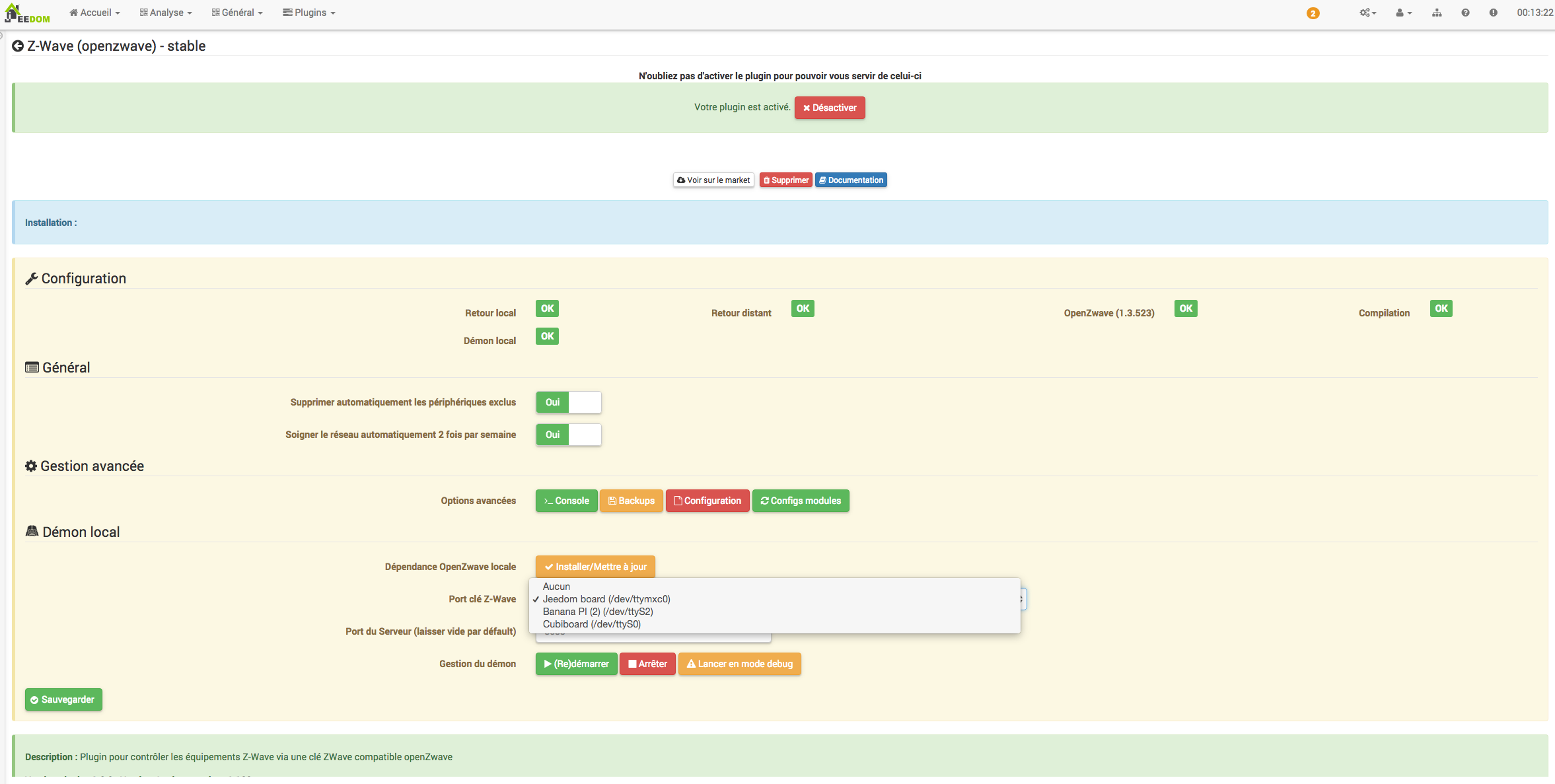Click the Configs modules button
The width and height of the screenshot is (1555, 784).
tap(801, 501)
